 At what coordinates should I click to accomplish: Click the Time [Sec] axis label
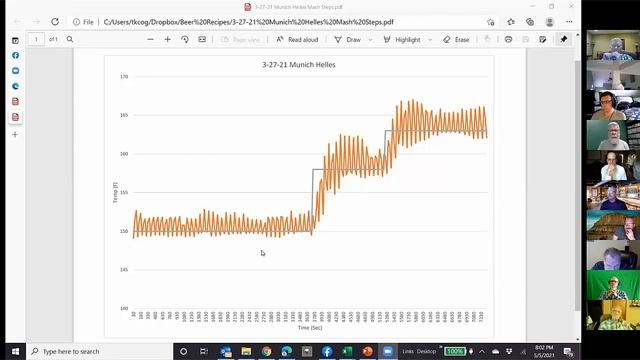(x=310, y=328)
